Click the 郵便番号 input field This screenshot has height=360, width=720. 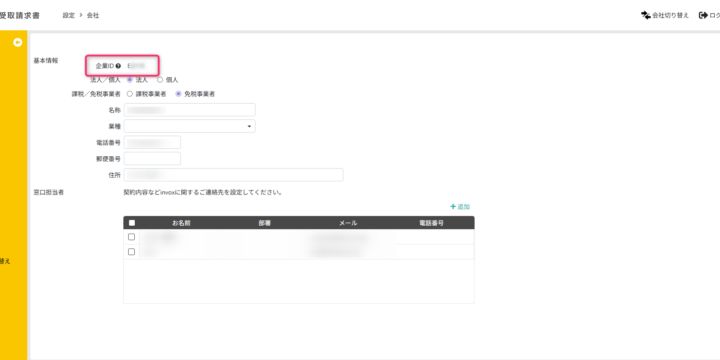coord(152,158)
